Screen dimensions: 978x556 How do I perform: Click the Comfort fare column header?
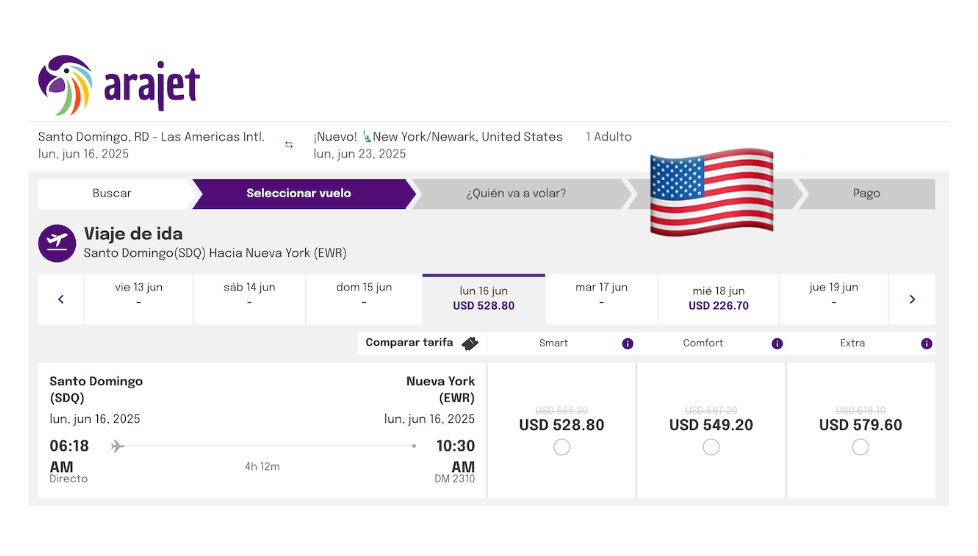coord(711,343)
